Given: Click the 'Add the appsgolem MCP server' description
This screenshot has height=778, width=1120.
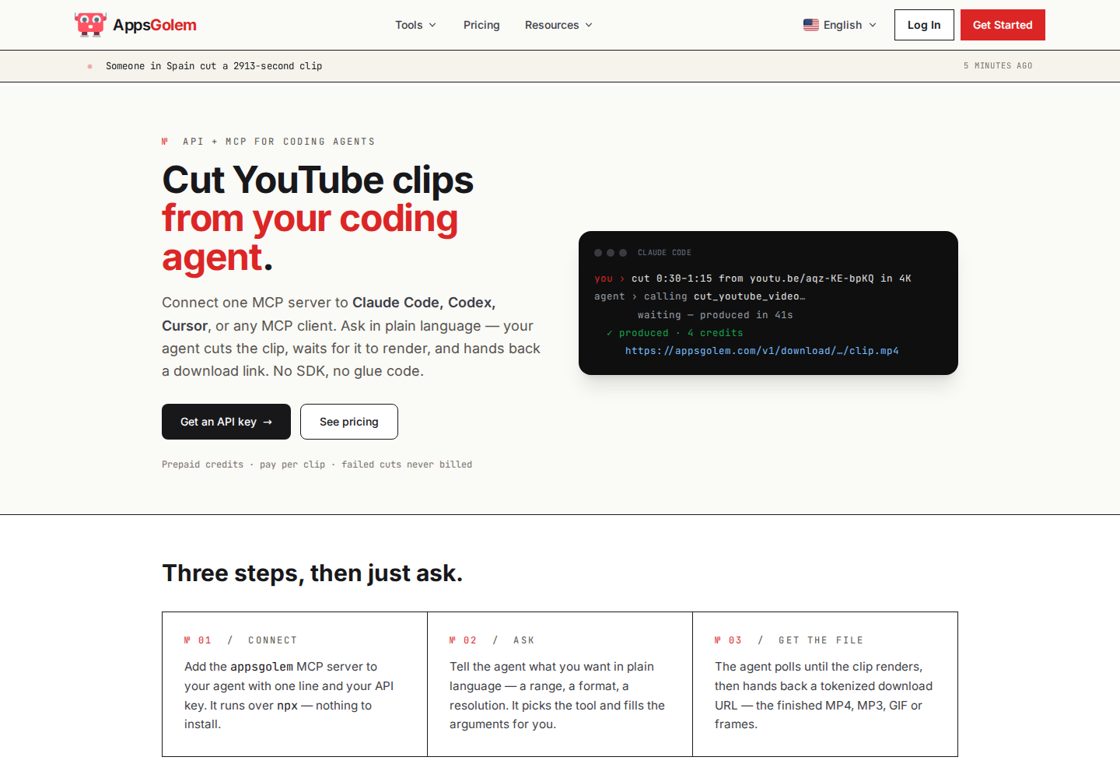Looking at the screenshot, I should [289, 695].
